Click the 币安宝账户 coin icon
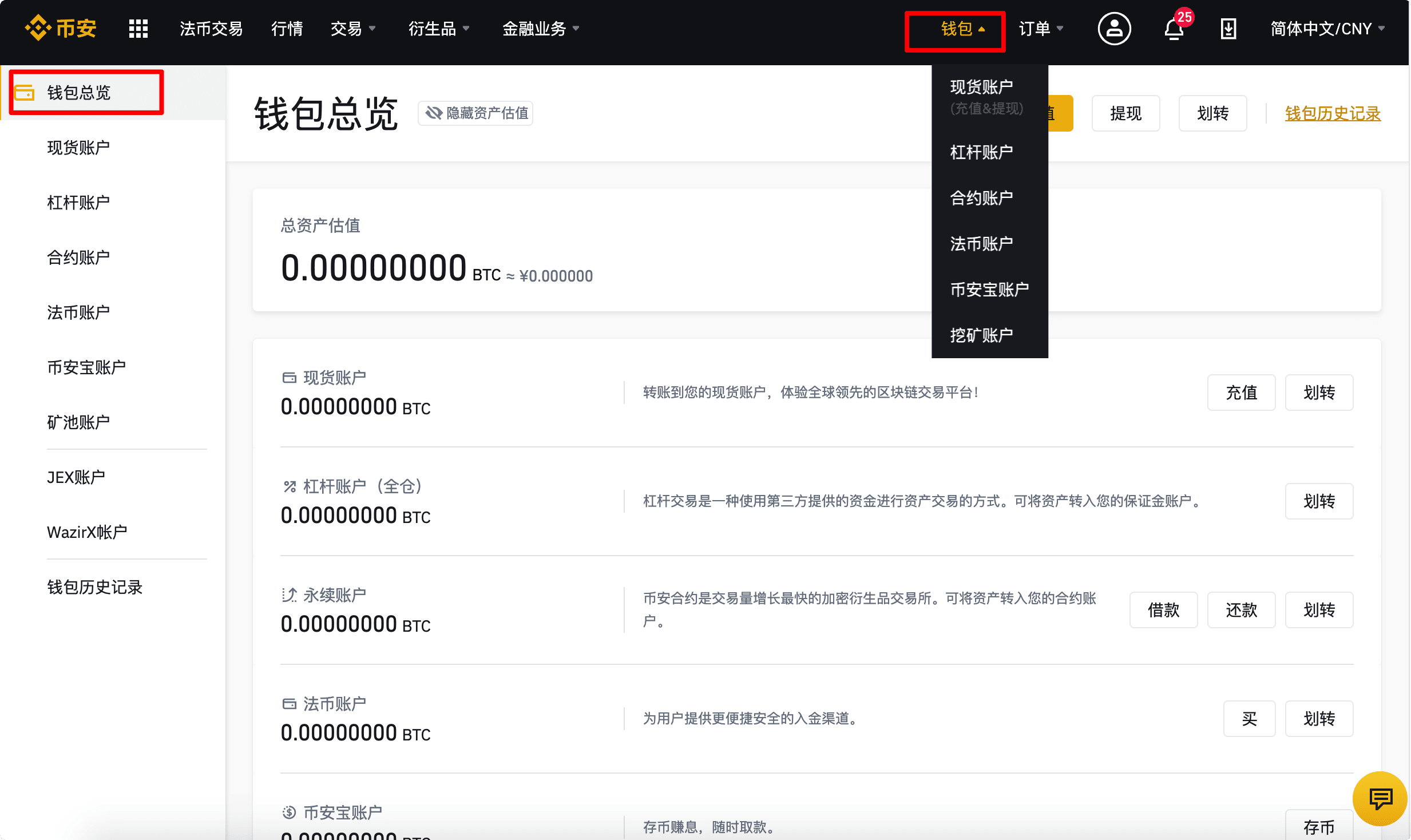 290,813
